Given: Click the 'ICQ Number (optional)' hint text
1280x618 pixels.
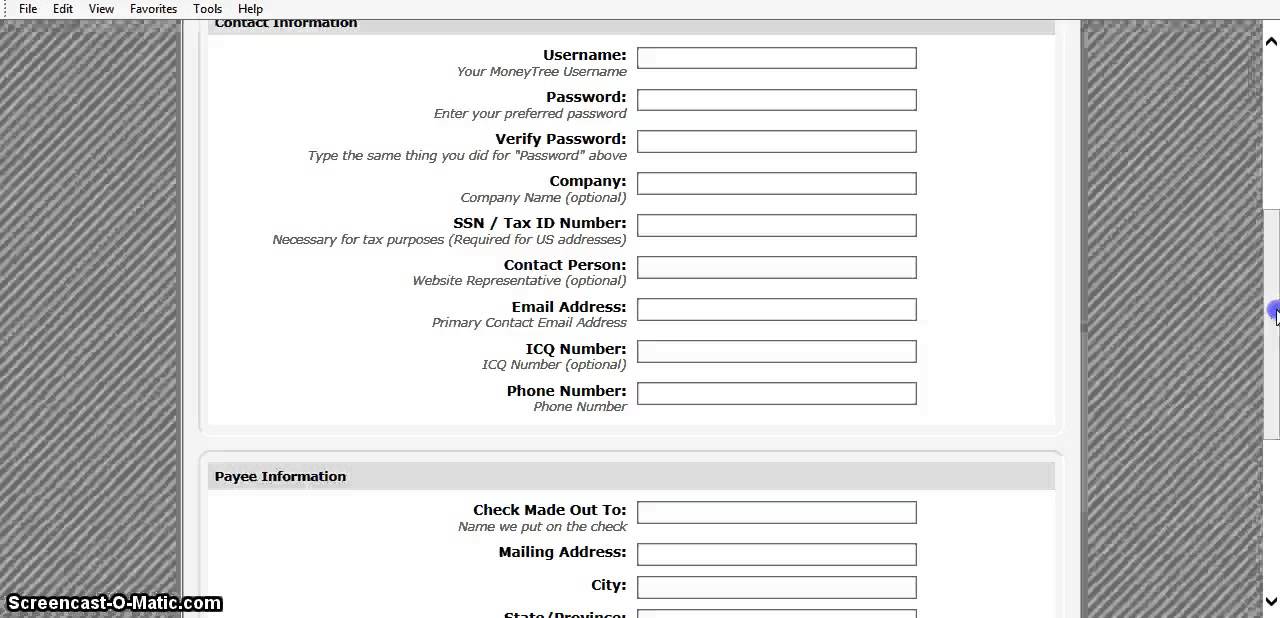Looking at the screenshot, I should [554, 365].
